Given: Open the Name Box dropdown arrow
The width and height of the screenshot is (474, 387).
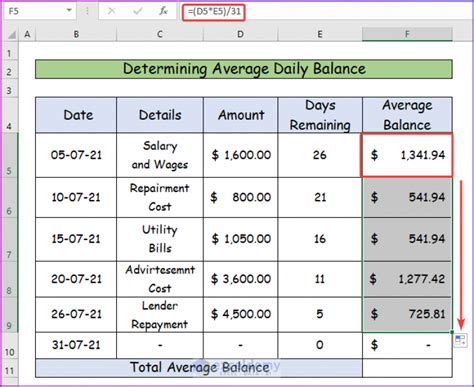Looking at the screenshot, I should pyautogui.click(x=69, y=11).
